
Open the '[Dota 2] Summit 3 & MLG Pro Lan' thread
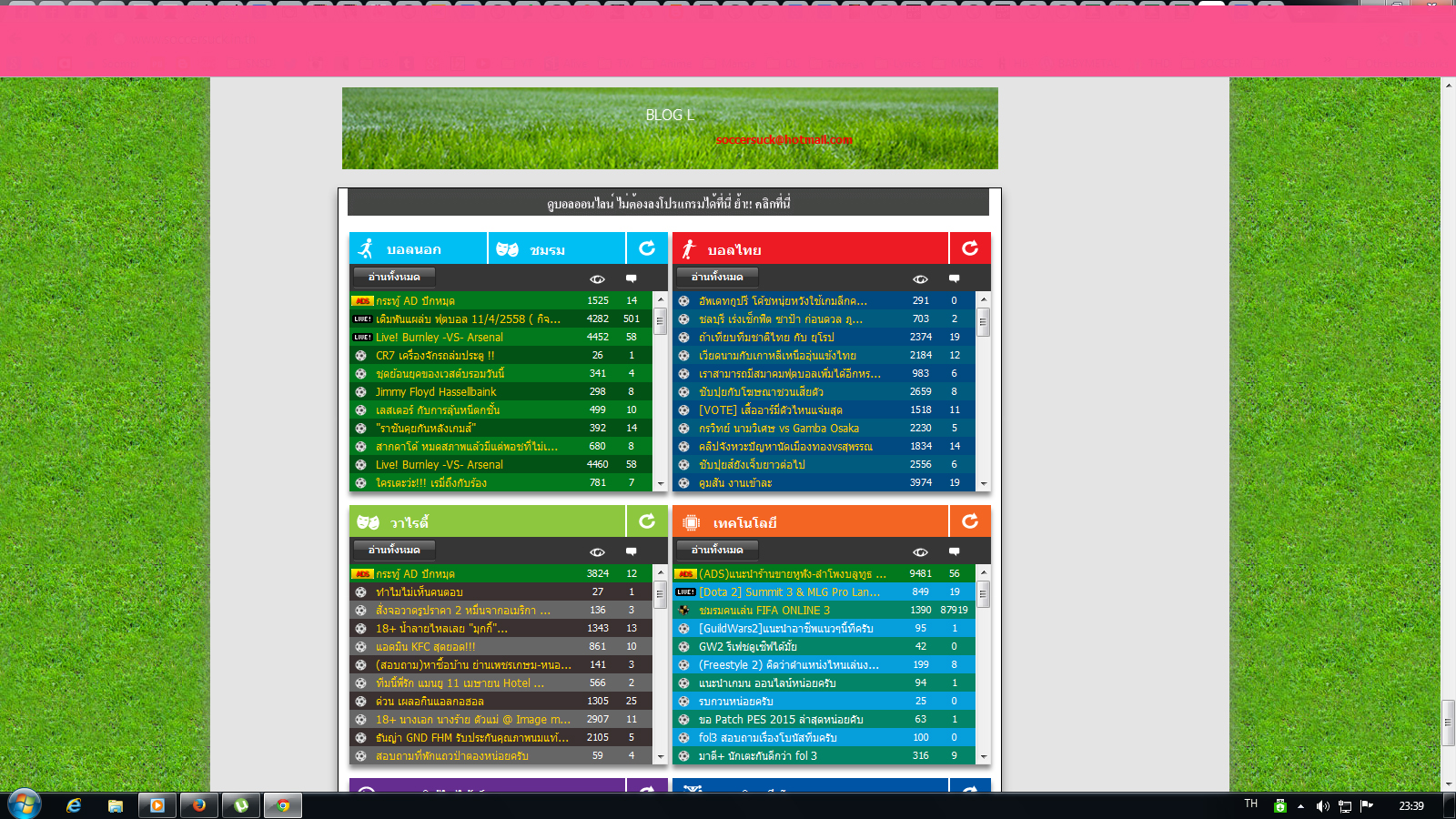tap(789, 591)
